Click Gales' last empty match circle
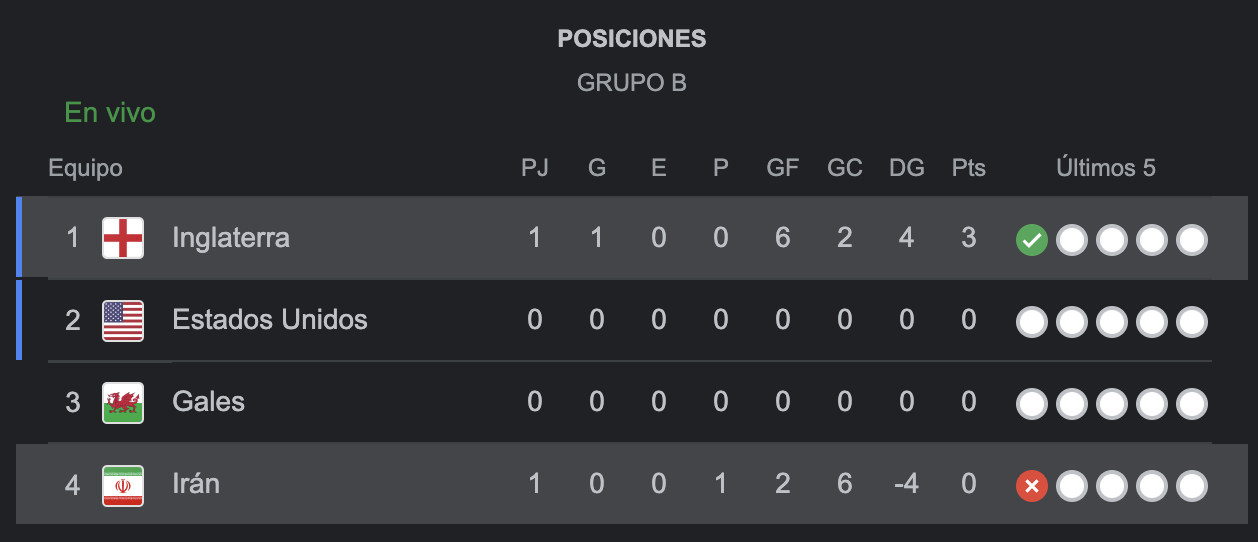The image size is (1258, 542). [x=1191, y=404]
